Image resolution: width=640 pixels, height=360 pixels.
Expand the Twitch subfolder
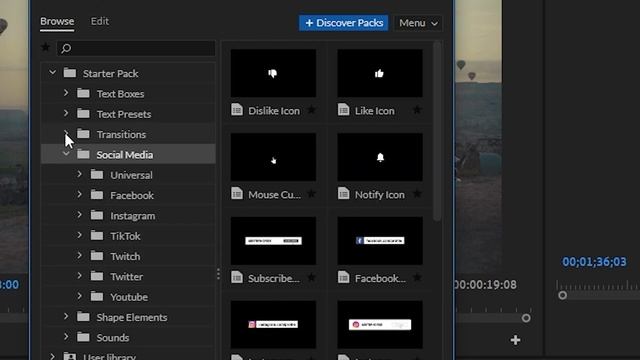pyautogui.click(x=80, y=256)
